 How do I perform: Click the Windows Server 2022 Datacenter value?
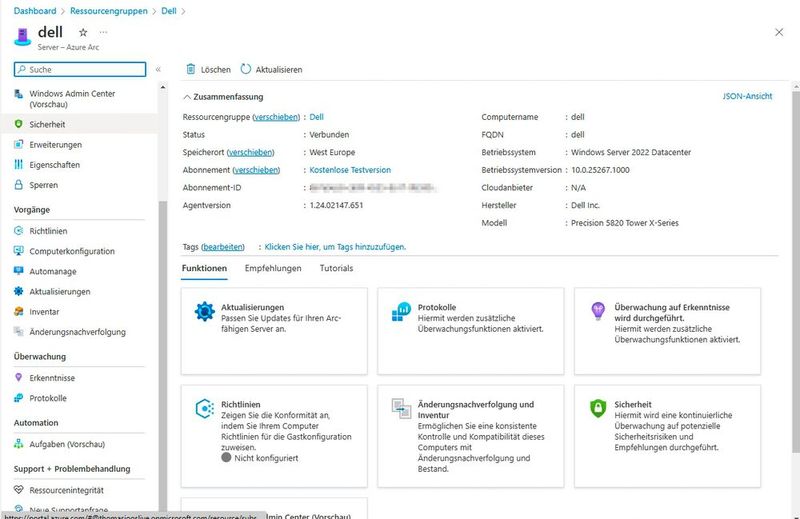tap(631, 152)
